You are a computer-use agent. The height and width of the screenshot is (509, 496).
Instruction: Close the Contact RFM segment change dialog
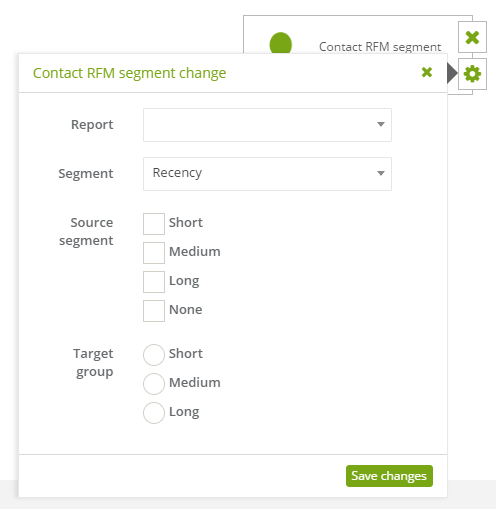click(427, 72)
